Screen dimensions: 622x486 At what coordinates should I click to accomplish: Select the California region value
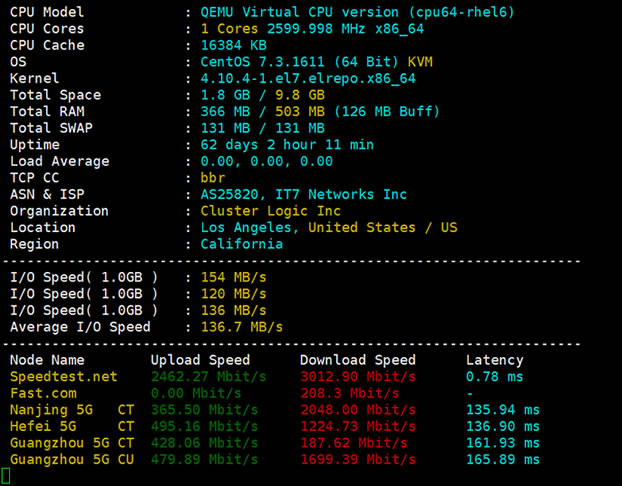point(242,244)
